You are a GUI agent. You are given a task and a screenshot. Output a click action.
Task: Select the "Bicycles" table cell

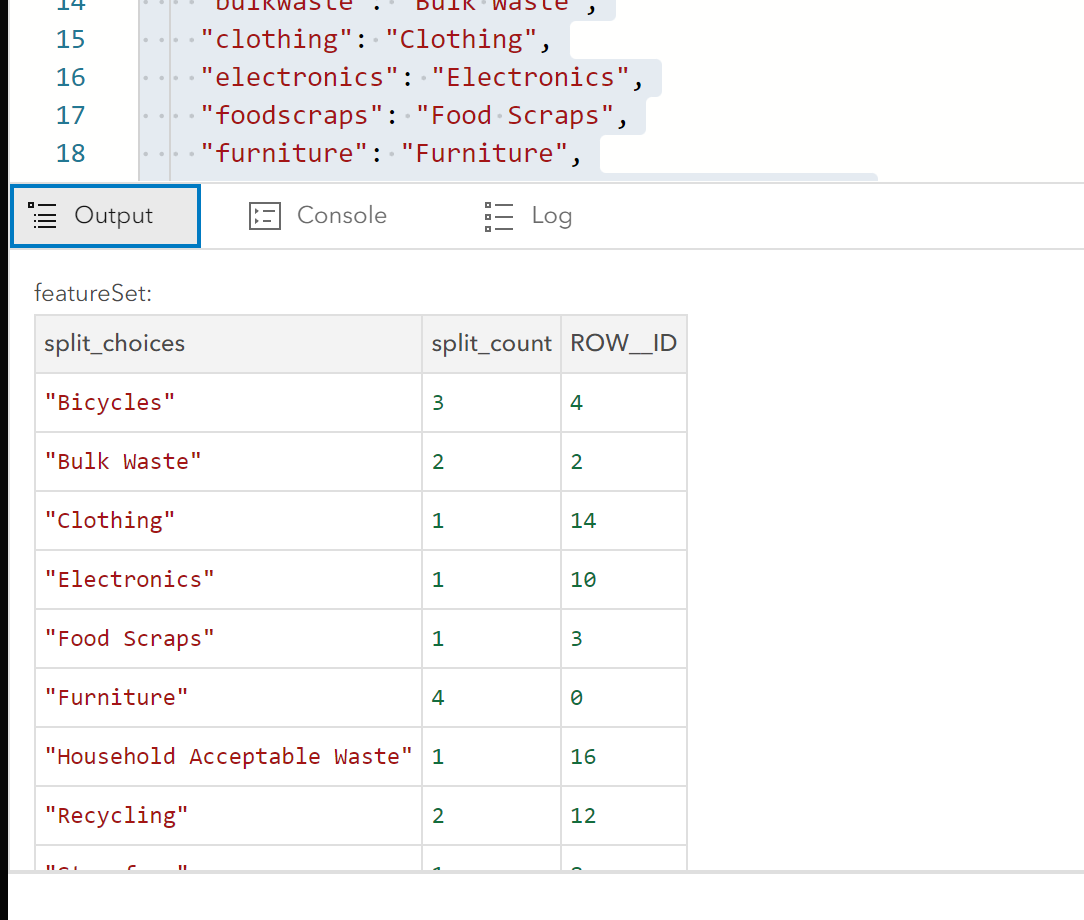(x=110, y=403)
